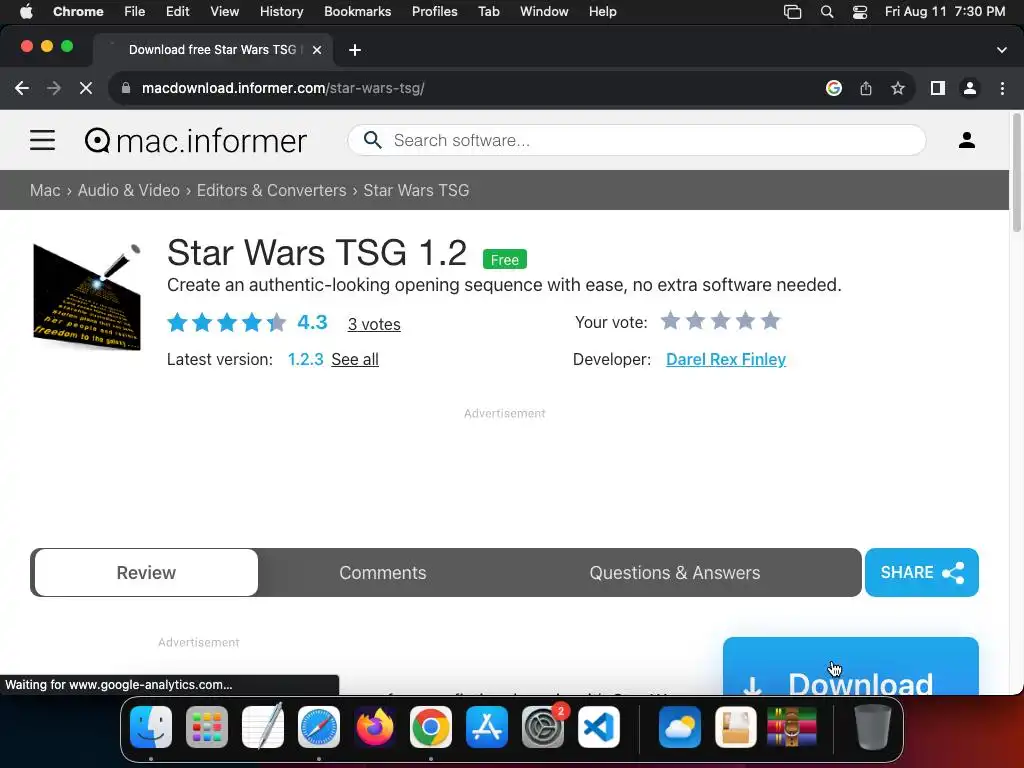
Task: Click the Google icon in the address bar
Action: (x=833, y=88)
